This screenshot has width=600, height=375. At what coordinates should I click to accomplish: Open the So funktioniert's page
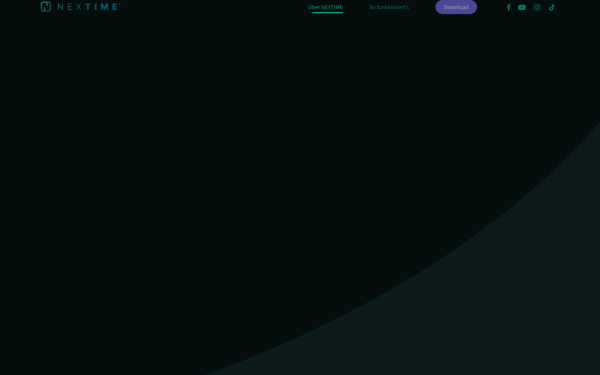(389, 7)
